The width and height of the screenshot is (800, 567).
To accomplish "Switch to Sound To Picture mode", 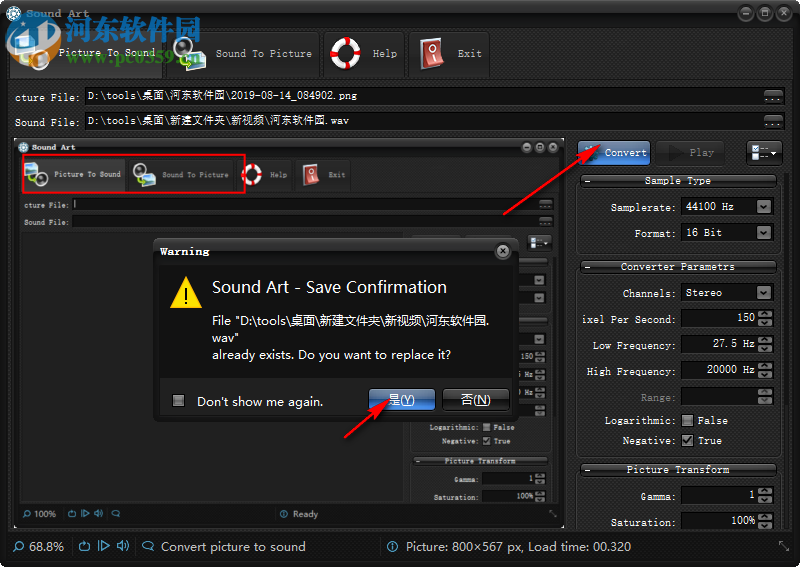I will coord(242,54).
